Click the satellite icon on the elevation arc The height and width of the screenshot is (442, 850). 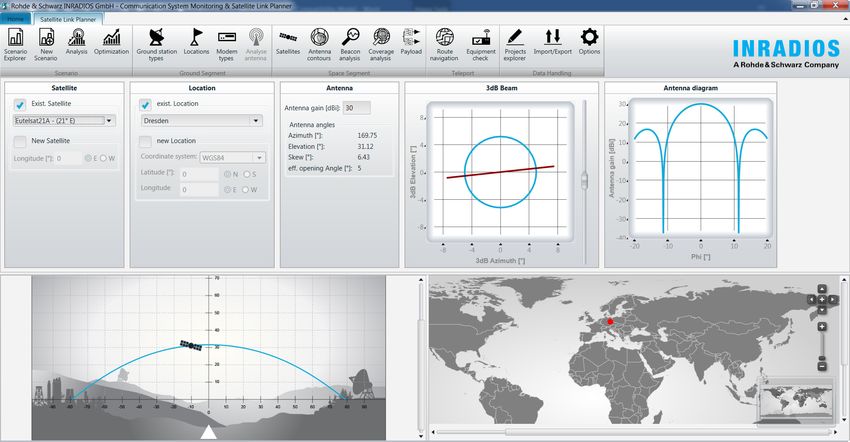191,345
